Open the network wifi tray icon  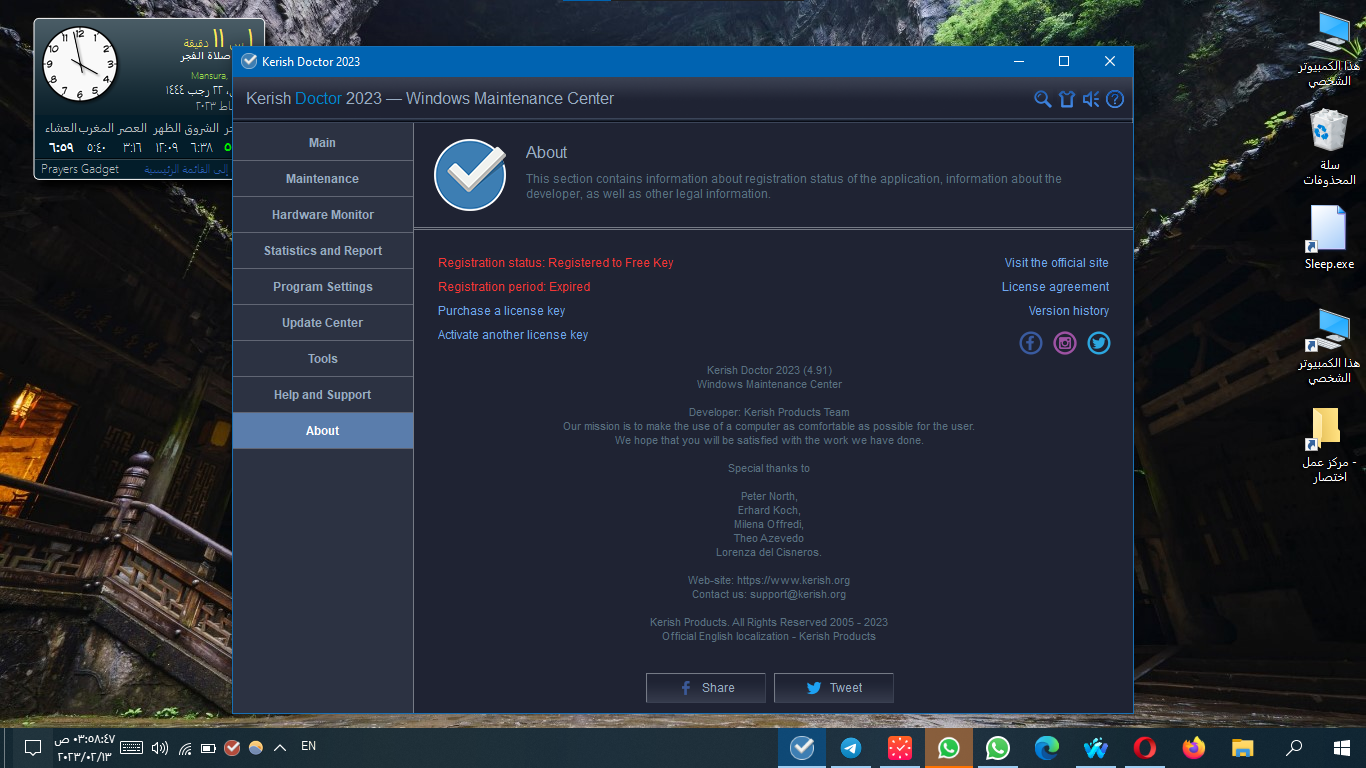[x=185, y=747]
